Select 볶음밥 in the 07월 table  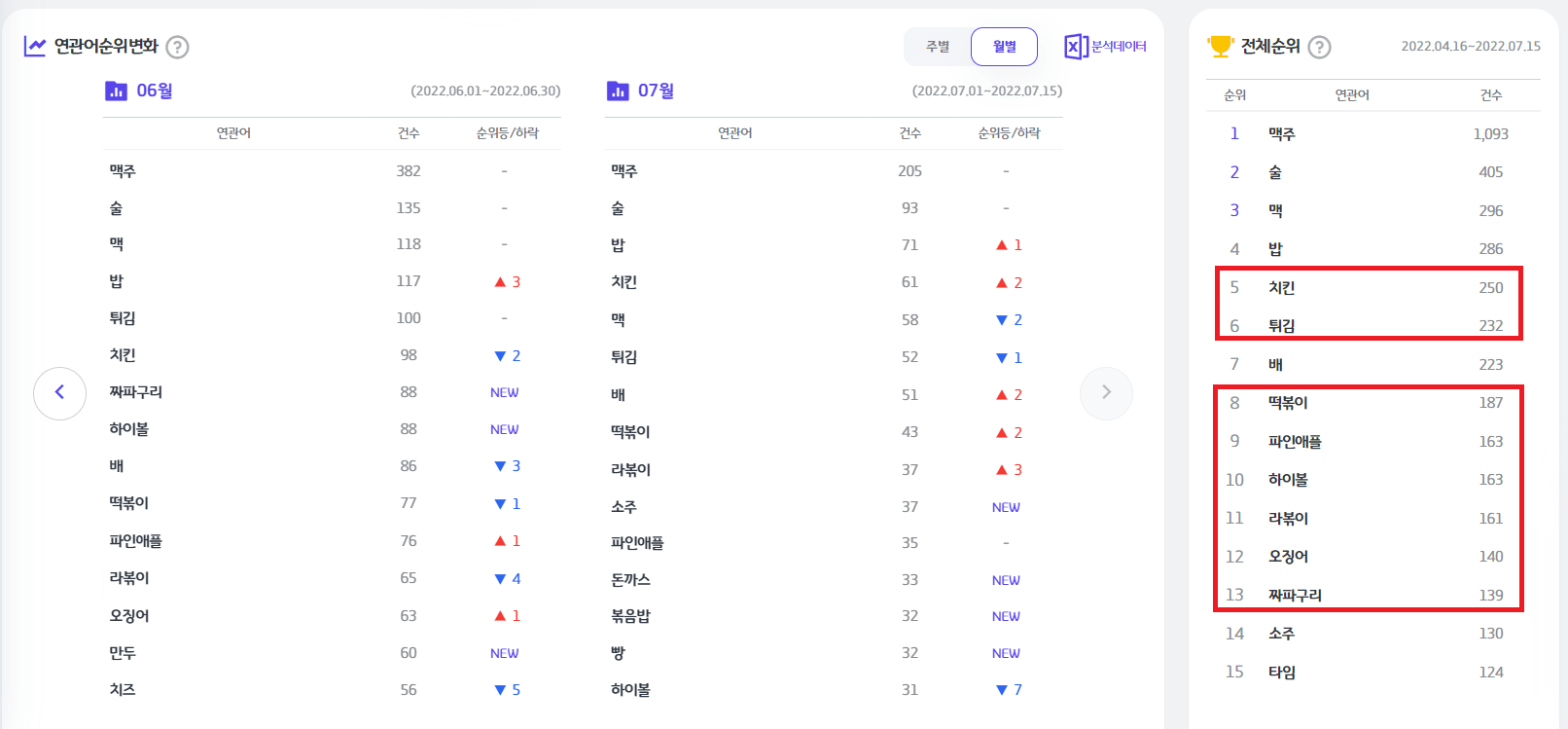(630, 616)
